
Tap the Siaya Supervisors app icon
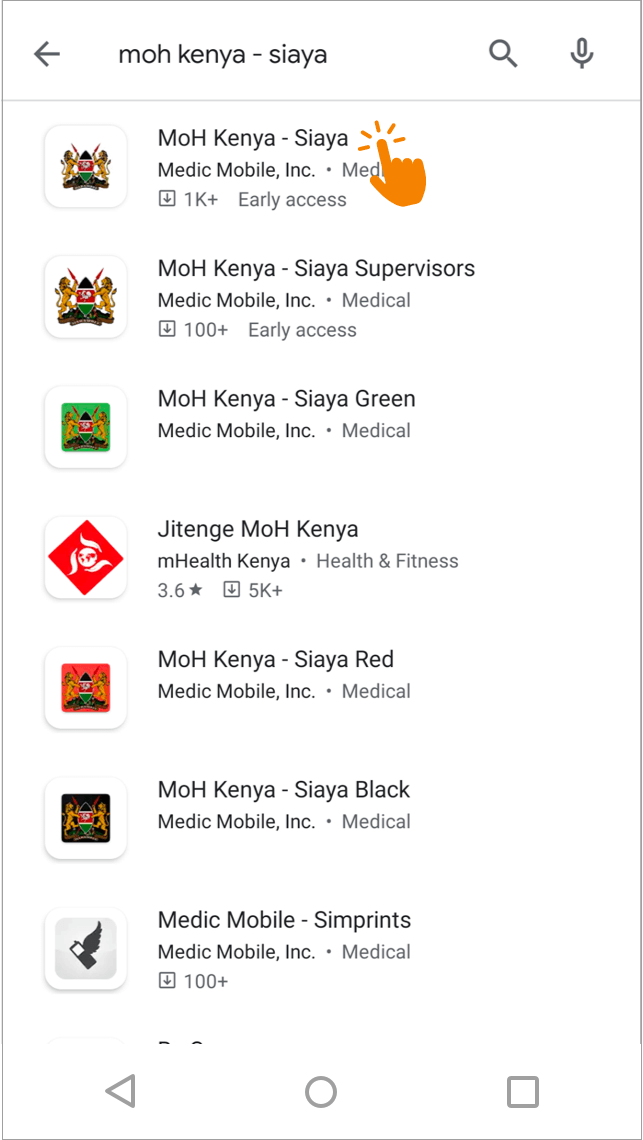click(86, 297)
